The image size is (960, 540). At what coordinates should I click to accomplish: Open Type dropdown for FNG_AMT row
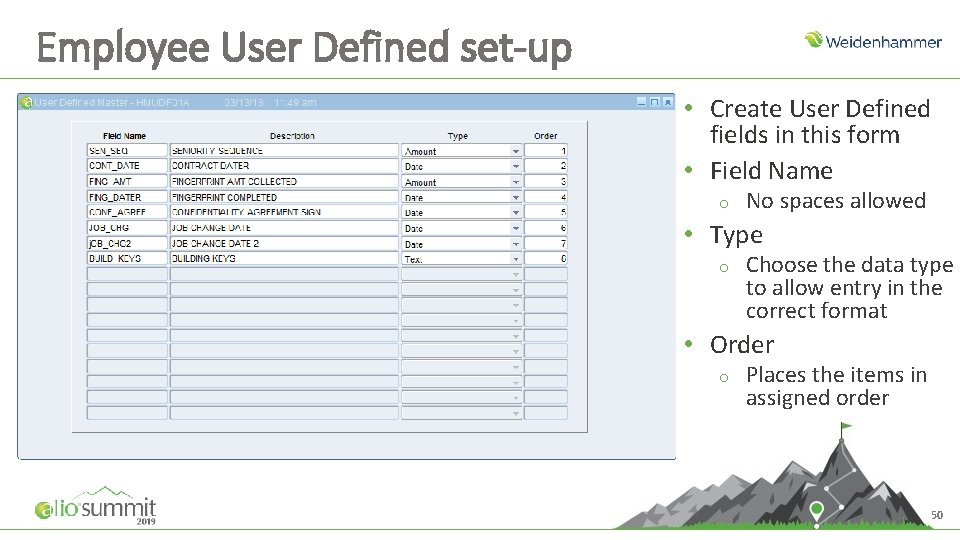pyautogui.click(x=516, y=182)
